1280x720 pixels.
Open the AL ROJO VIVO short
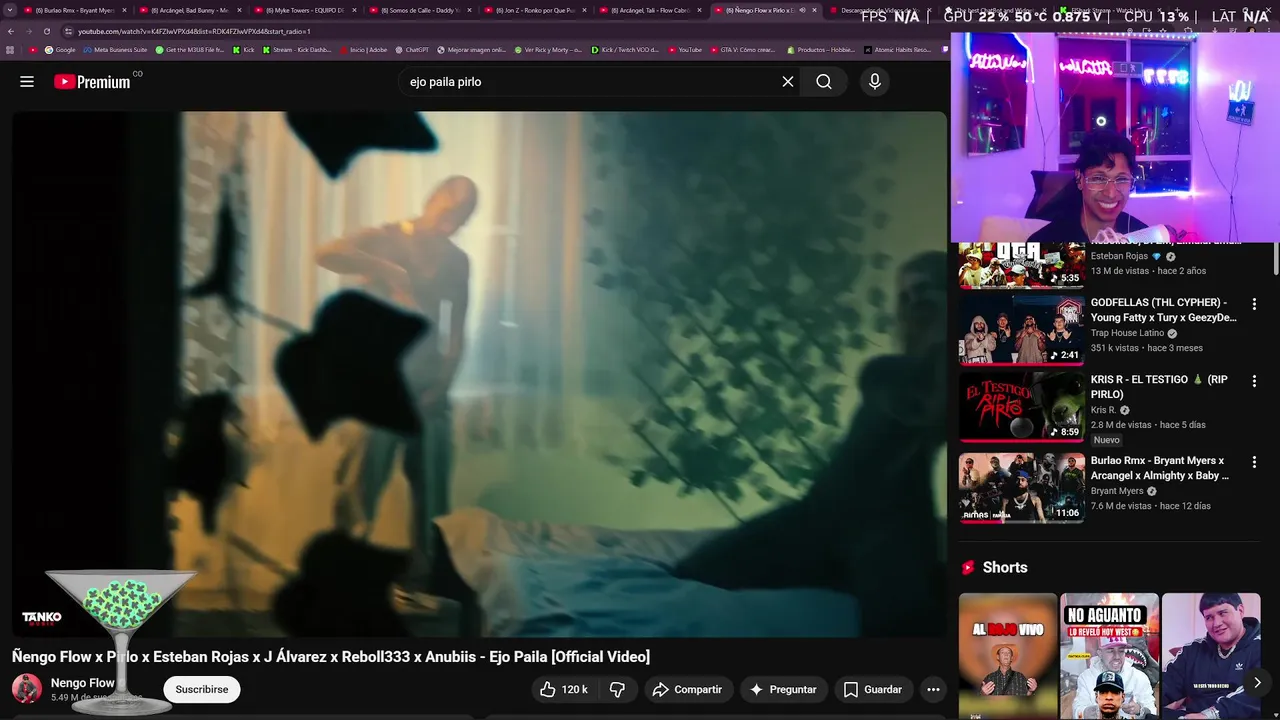[1008, 656]
